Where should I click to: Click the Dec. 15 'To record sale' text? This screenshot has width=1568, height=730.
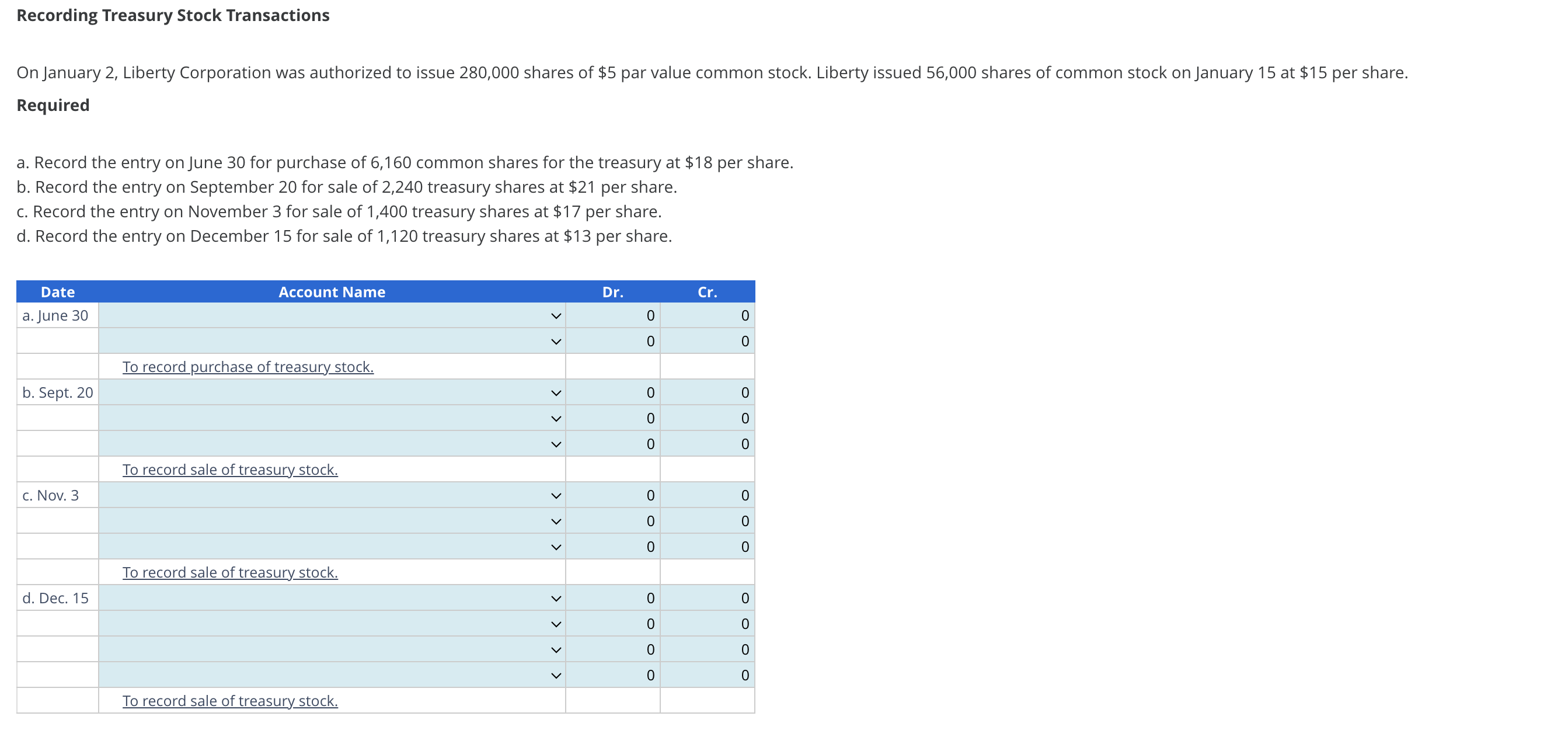click(230, 701)
